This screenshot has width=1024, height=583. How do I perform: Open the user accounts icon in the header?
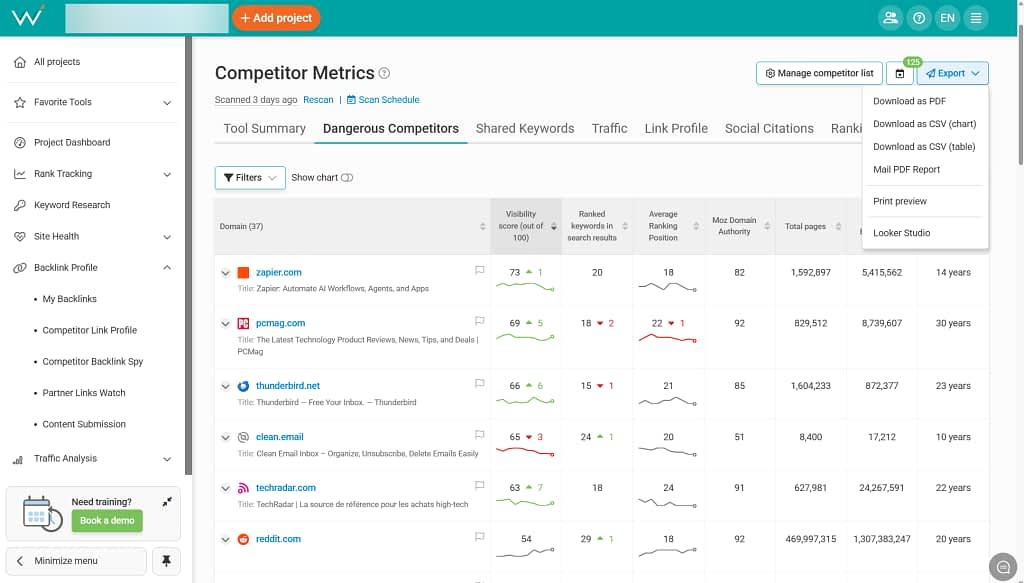889,18
